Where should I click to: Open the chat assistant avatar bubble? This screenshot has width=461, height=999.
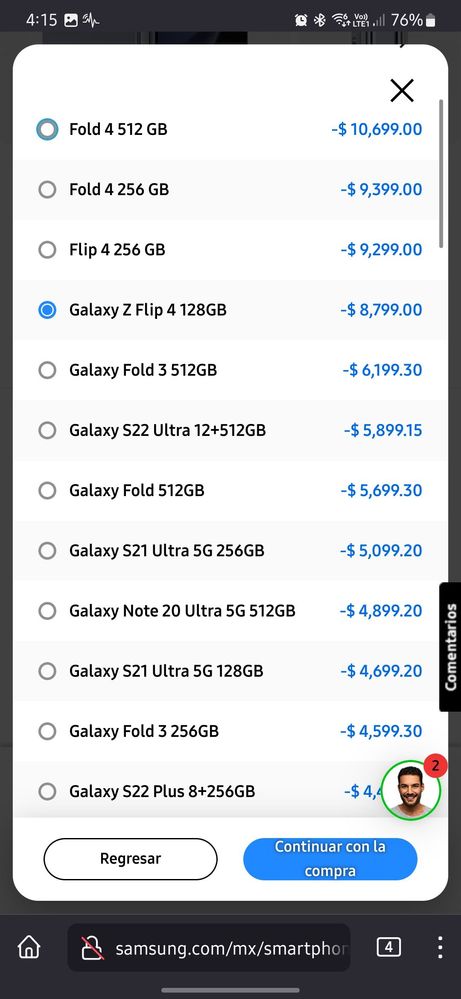coord(411,790)
